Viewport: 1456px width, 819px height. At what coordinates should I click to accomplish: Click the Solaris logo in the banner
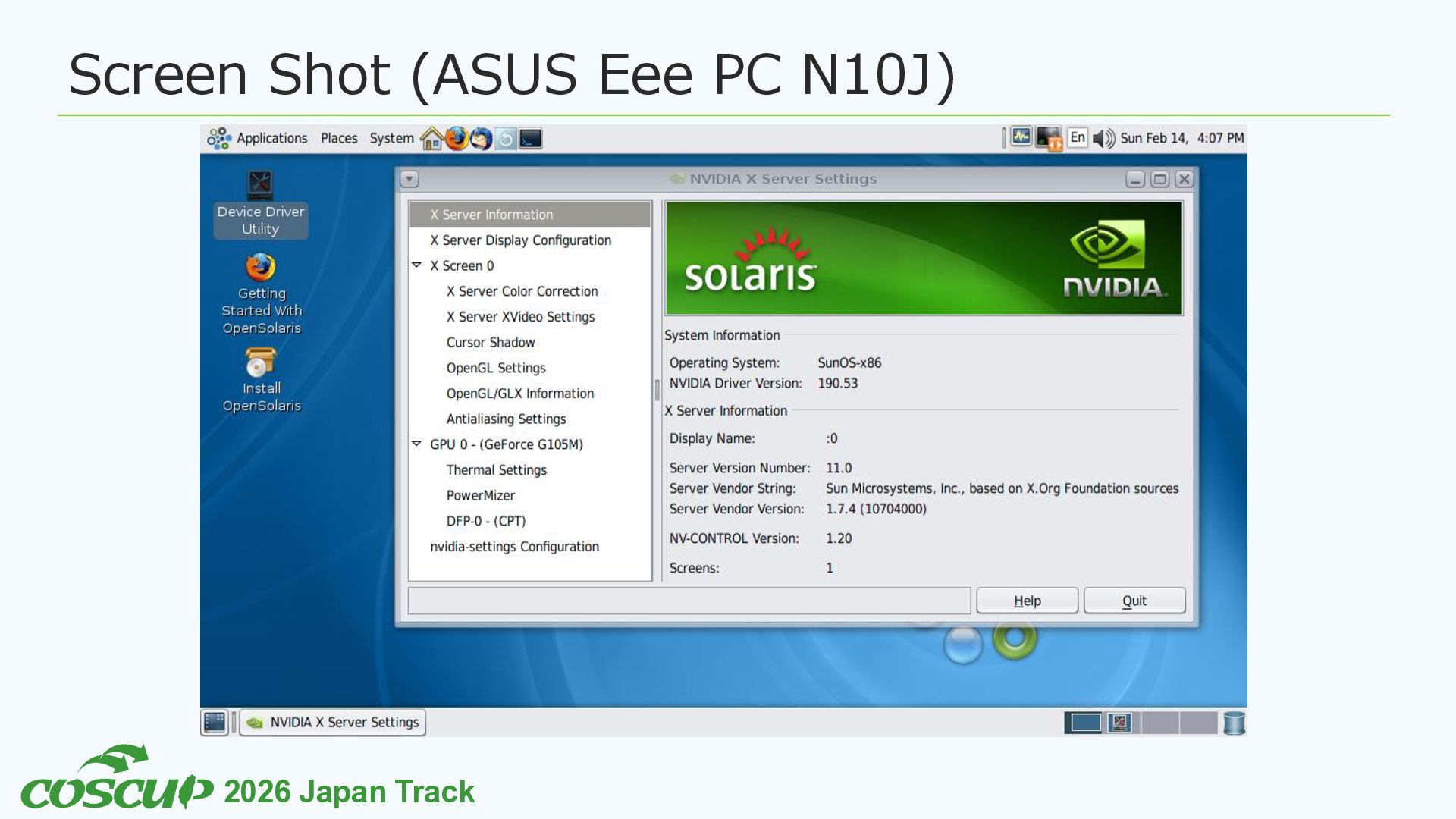(x=750, y=262)
